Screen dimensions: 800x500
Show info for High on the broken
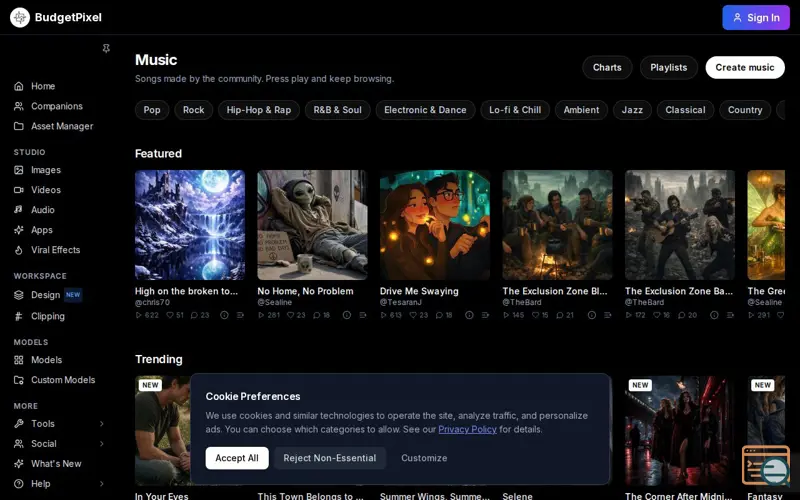(x=224, y=315)
